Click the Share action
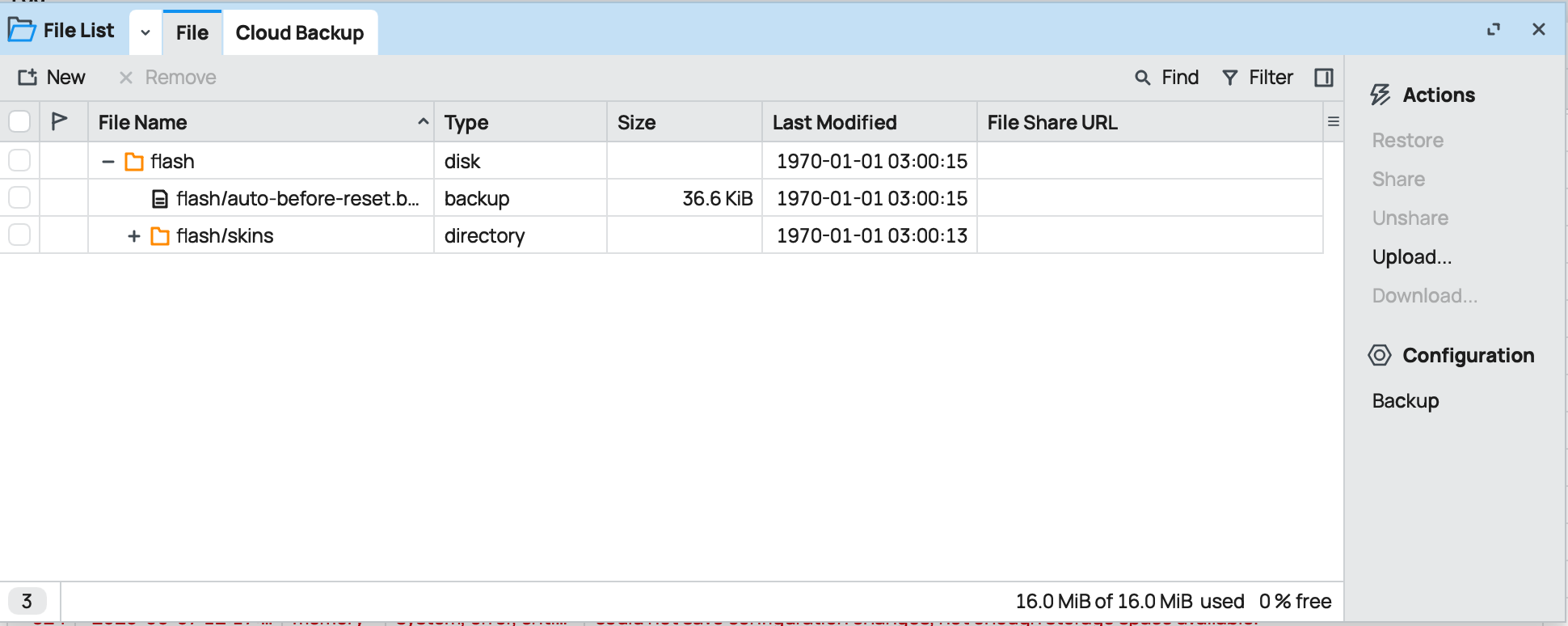Screen dimensions: 1568x626 (x=1398, y=179)
